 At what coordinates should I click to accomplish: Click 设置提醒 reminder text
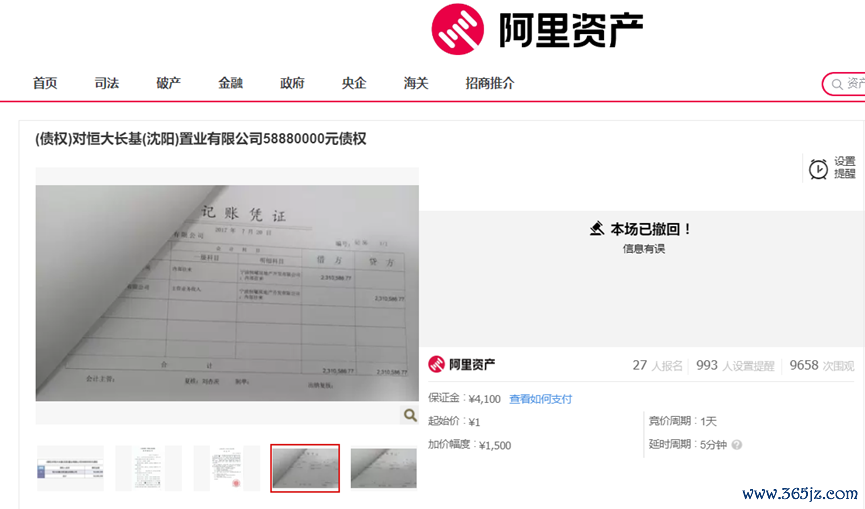pyautogui.click(x=844, y=167)
